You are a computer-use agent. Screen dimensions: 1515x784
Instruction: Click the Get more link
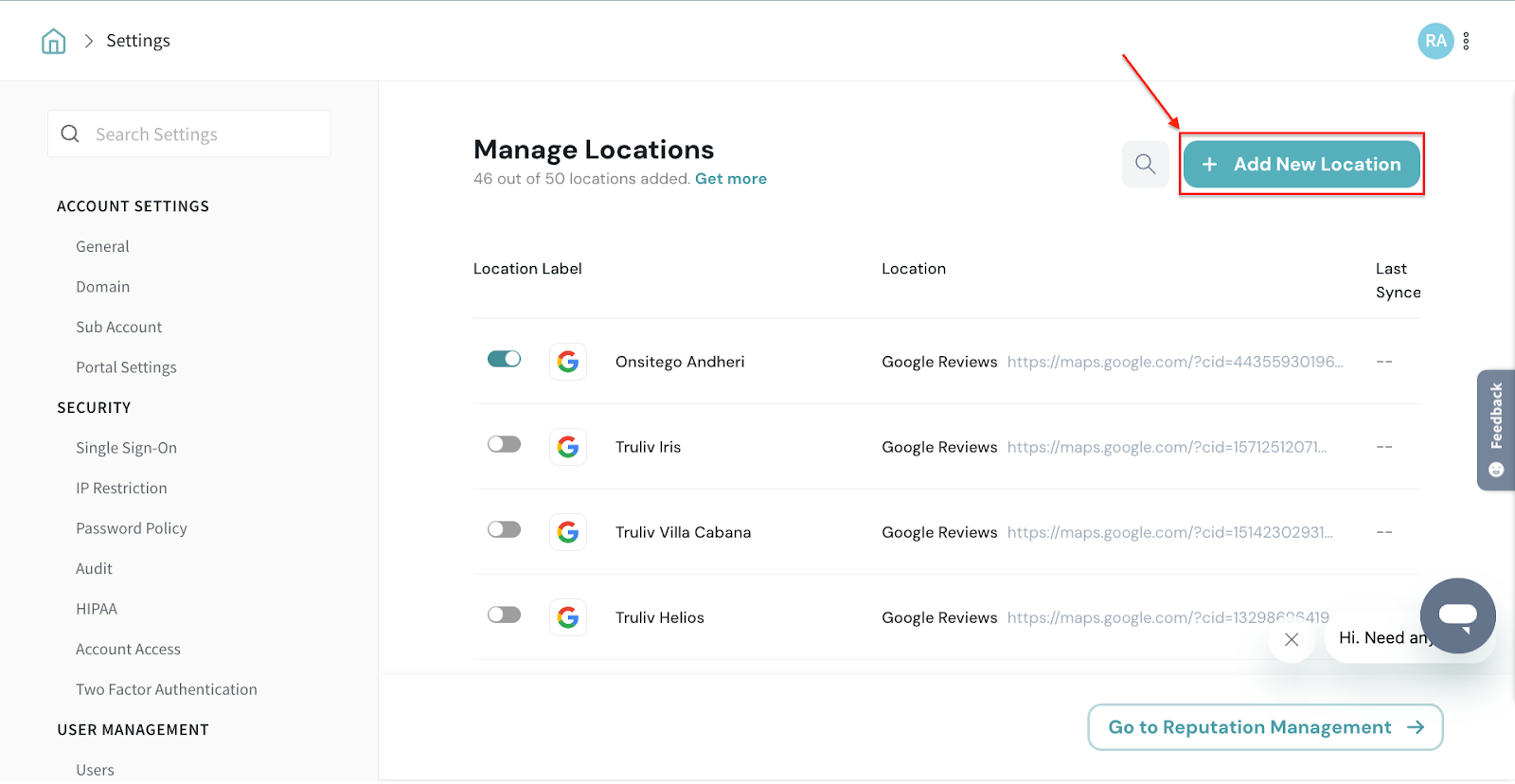tap(730, 179)
